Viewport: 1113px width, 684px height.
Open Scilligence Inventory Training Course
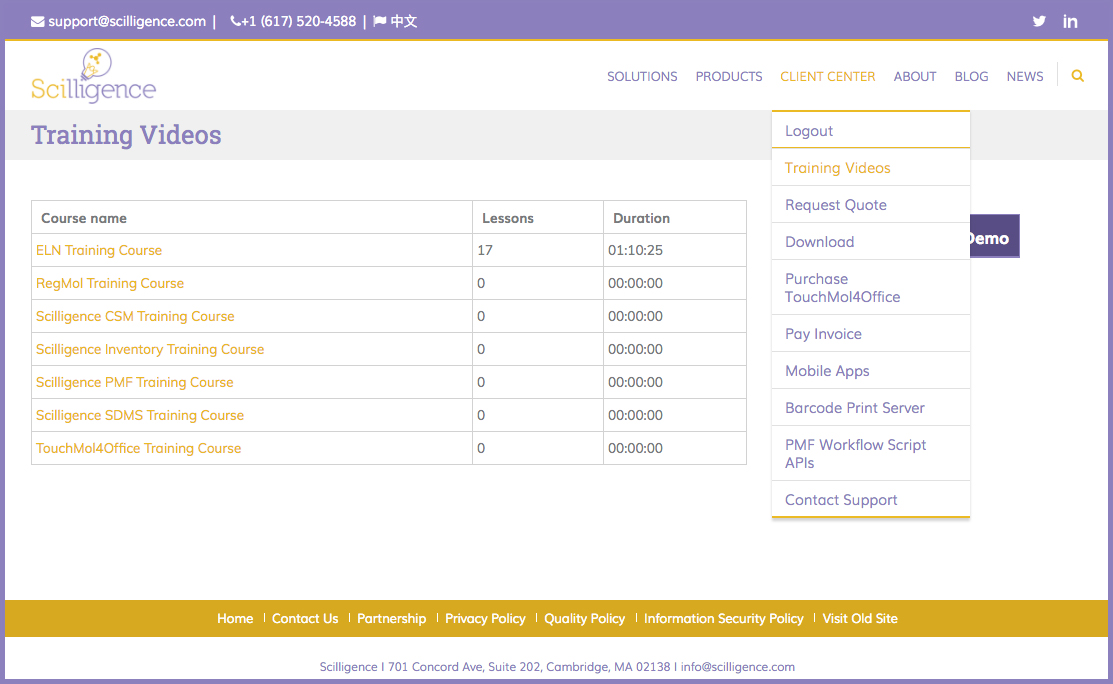click(150, 349)
